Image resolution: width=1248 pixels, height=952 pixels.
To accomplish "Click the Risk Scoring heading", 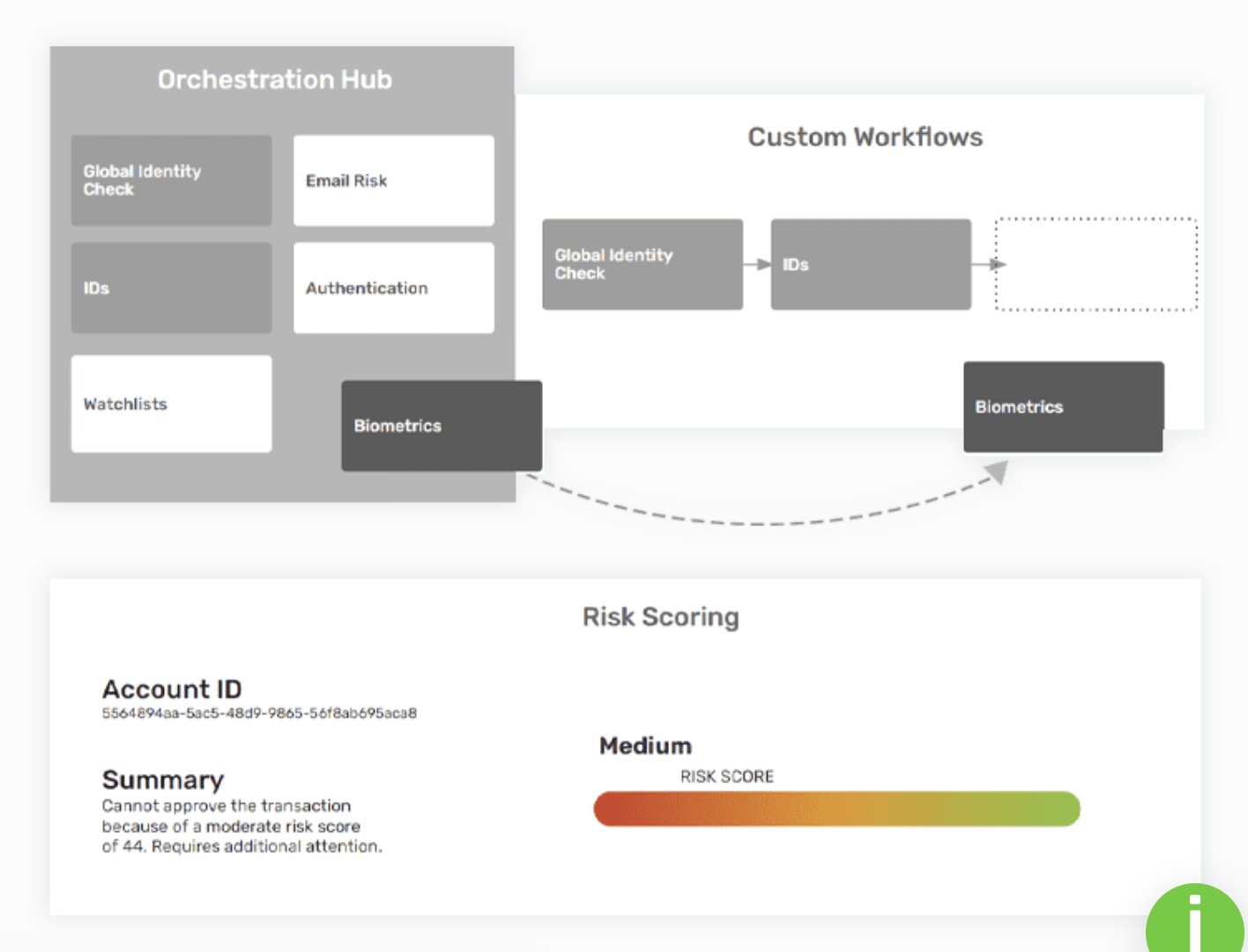I will (661, 617).
